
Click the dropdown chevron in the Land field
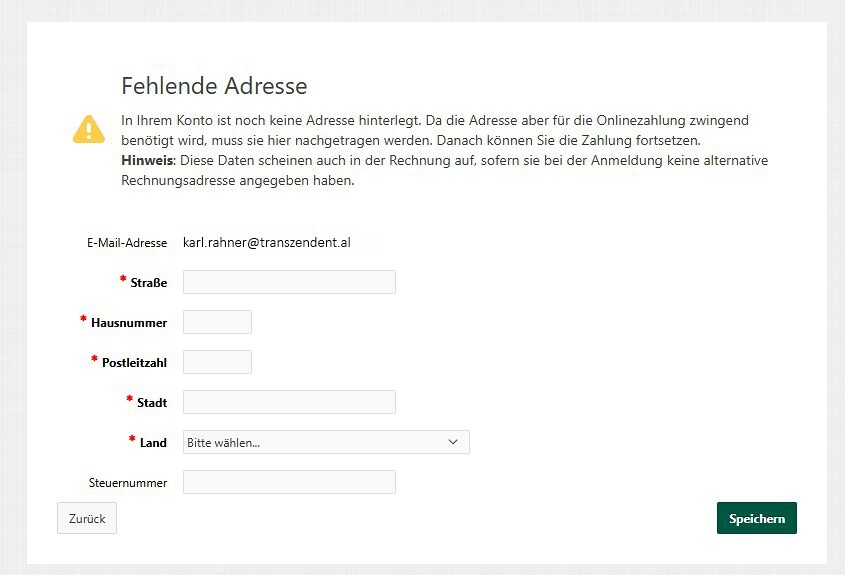pos(453,442)
